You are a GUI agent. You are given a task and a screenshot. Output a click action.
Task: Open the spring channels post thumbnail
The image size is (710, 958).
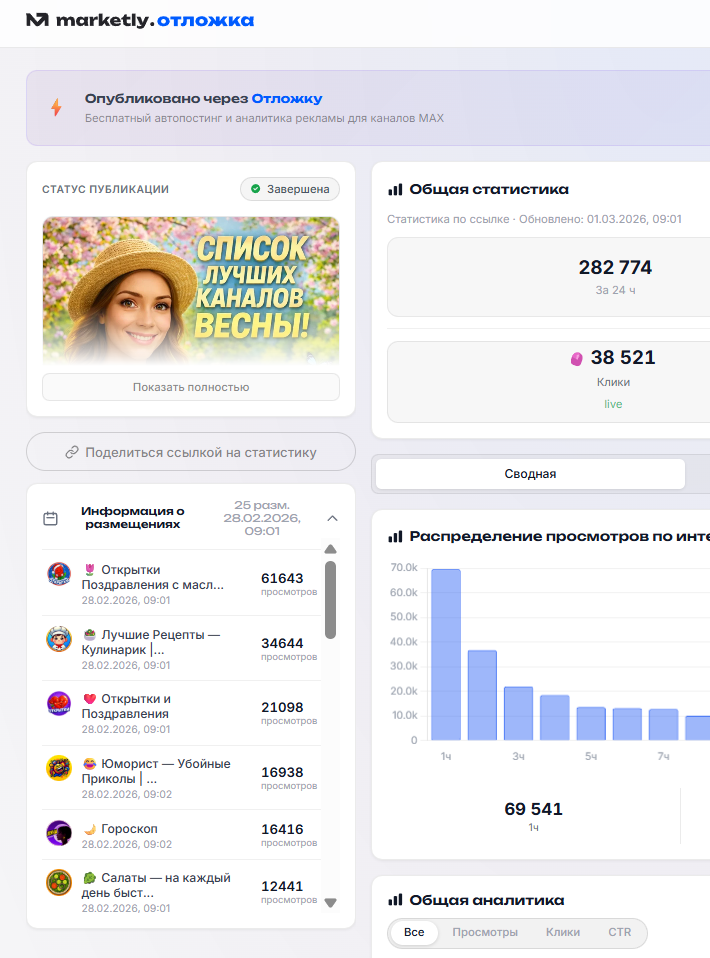(x=191, y=291)
